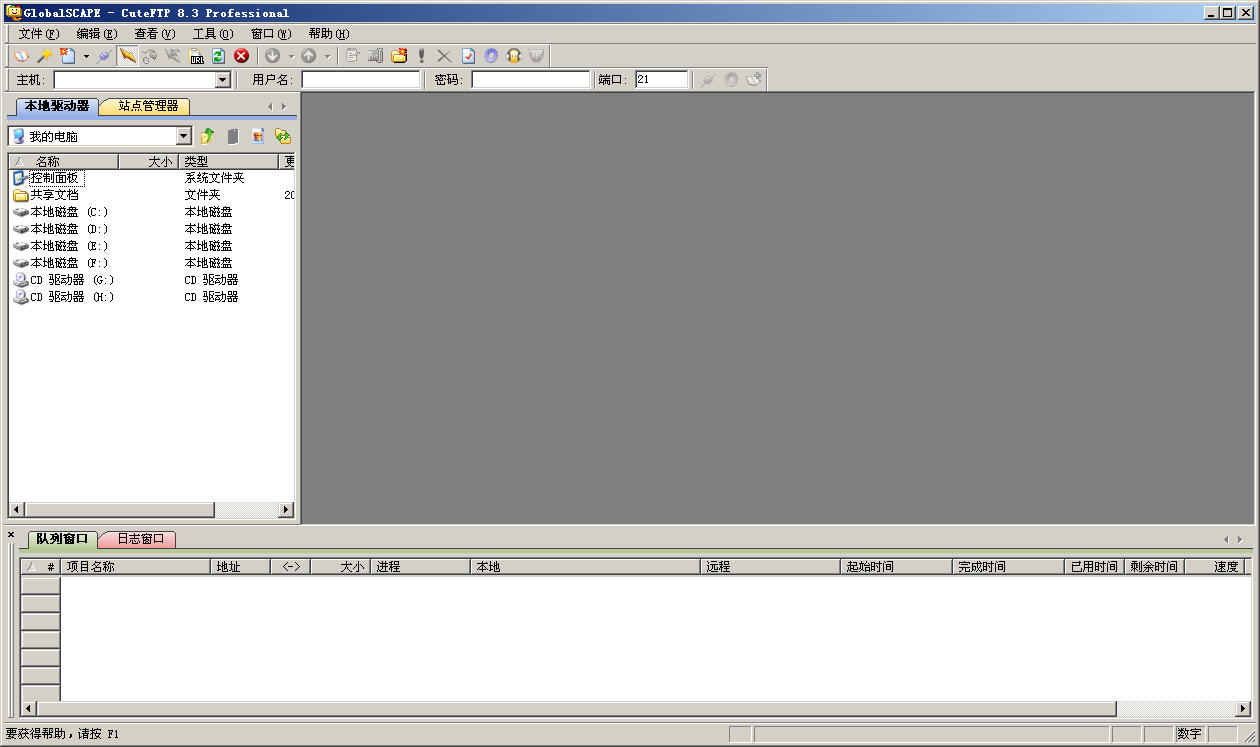Image resolution: width=1260 pixels, height=747 pixels.
Task: Click the Delete X toolbar icon
Action: click(444, 56)
